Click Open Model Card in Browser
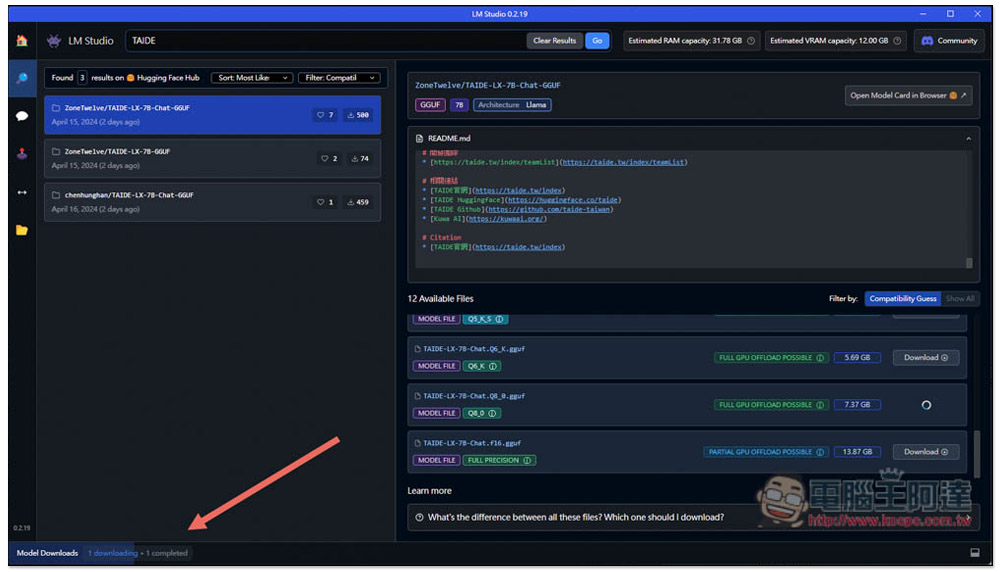The height and width of the screenshot is (572, 1000). [908, 95]
